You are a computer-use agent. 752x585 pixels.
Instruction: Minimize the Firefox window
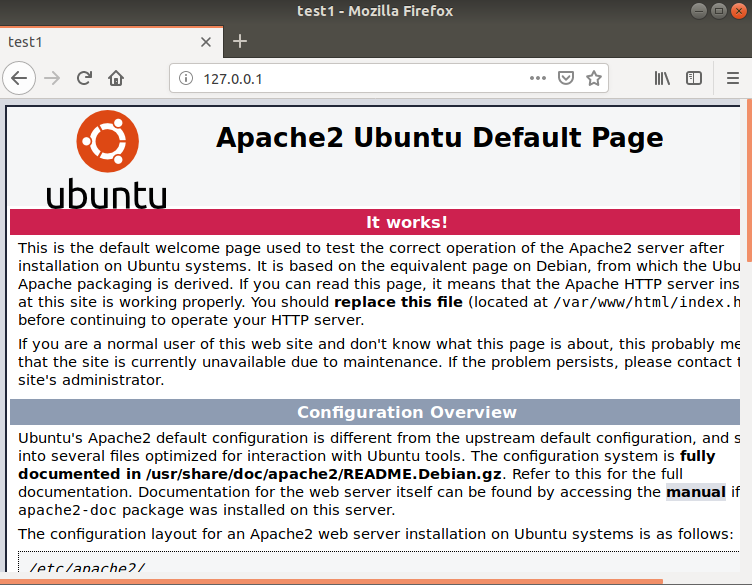coord(699,11)
